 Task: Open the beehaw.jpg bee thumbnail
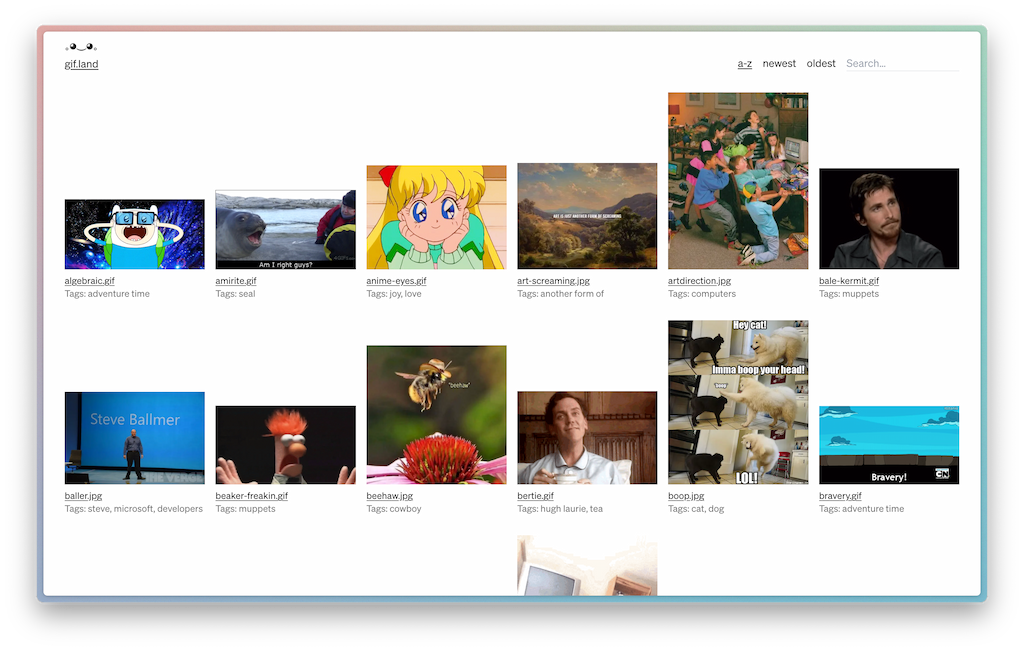point(436,415)
